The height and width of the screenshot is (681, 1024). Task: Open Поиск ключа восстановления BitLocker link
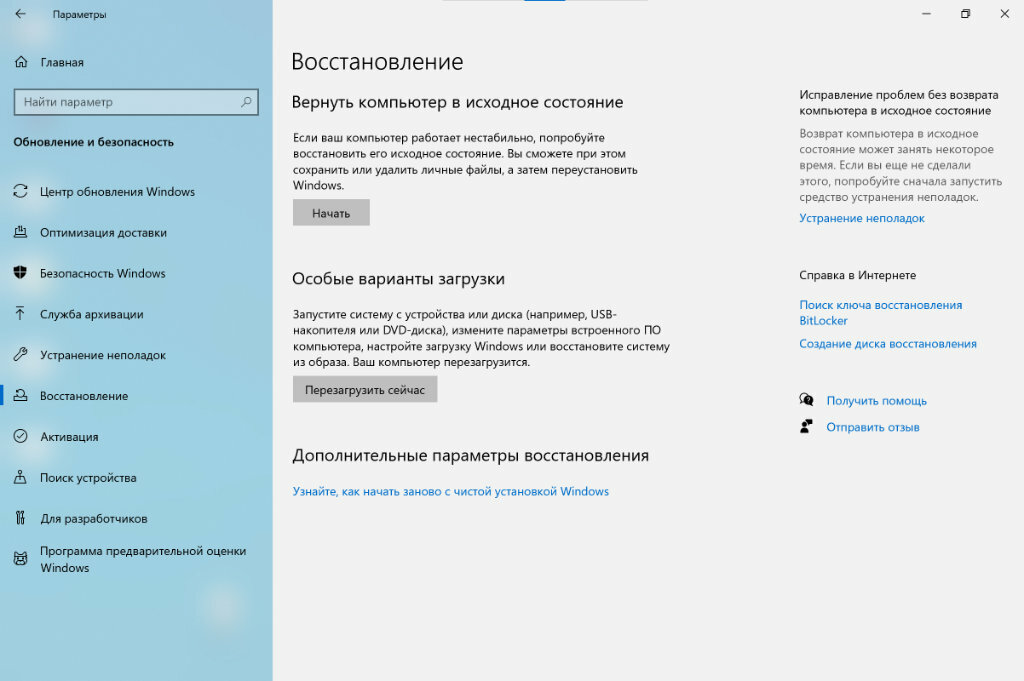(880, 313)
